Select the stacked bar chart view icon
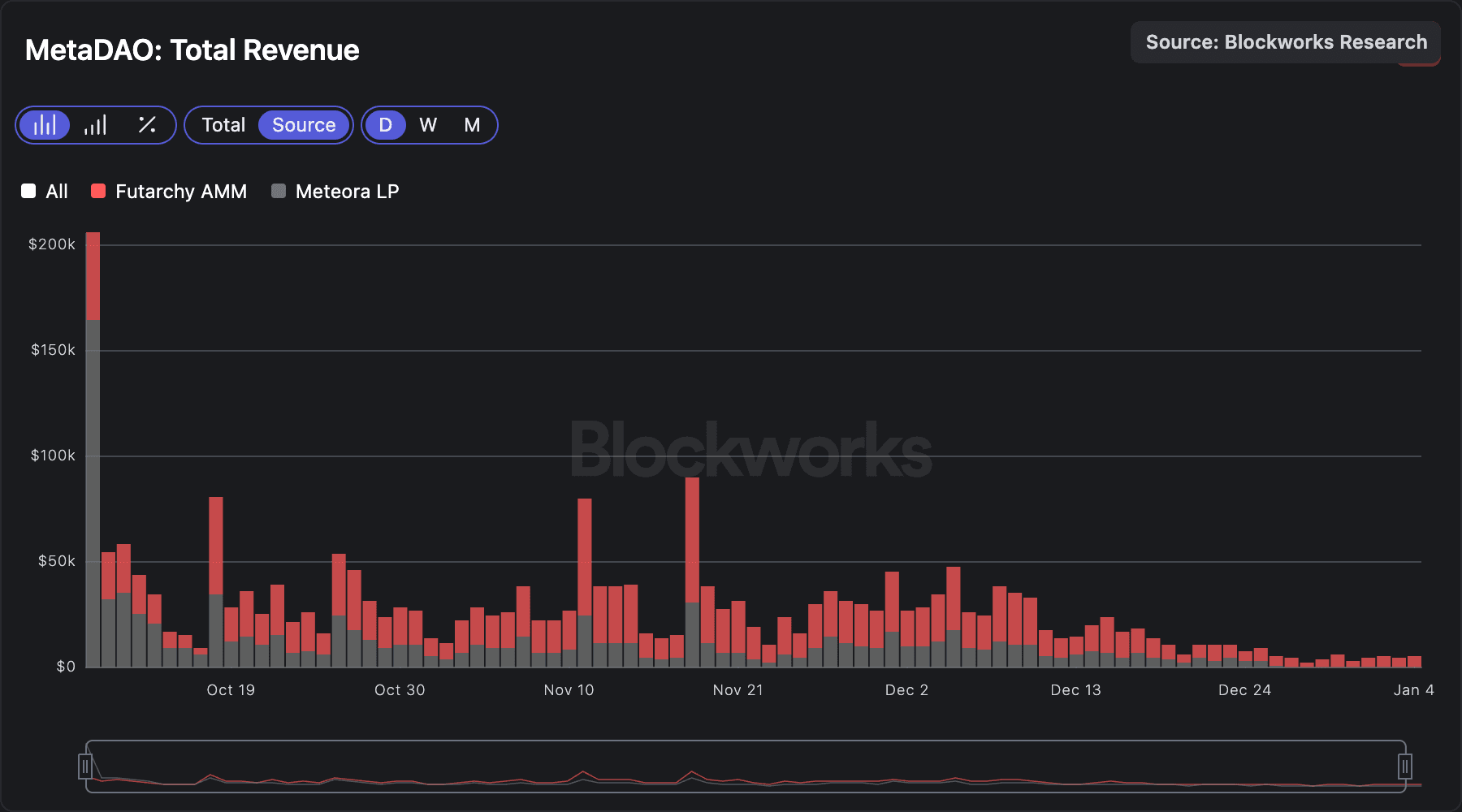Viewport: 1462px width, 812px height. tap(45, 125)
